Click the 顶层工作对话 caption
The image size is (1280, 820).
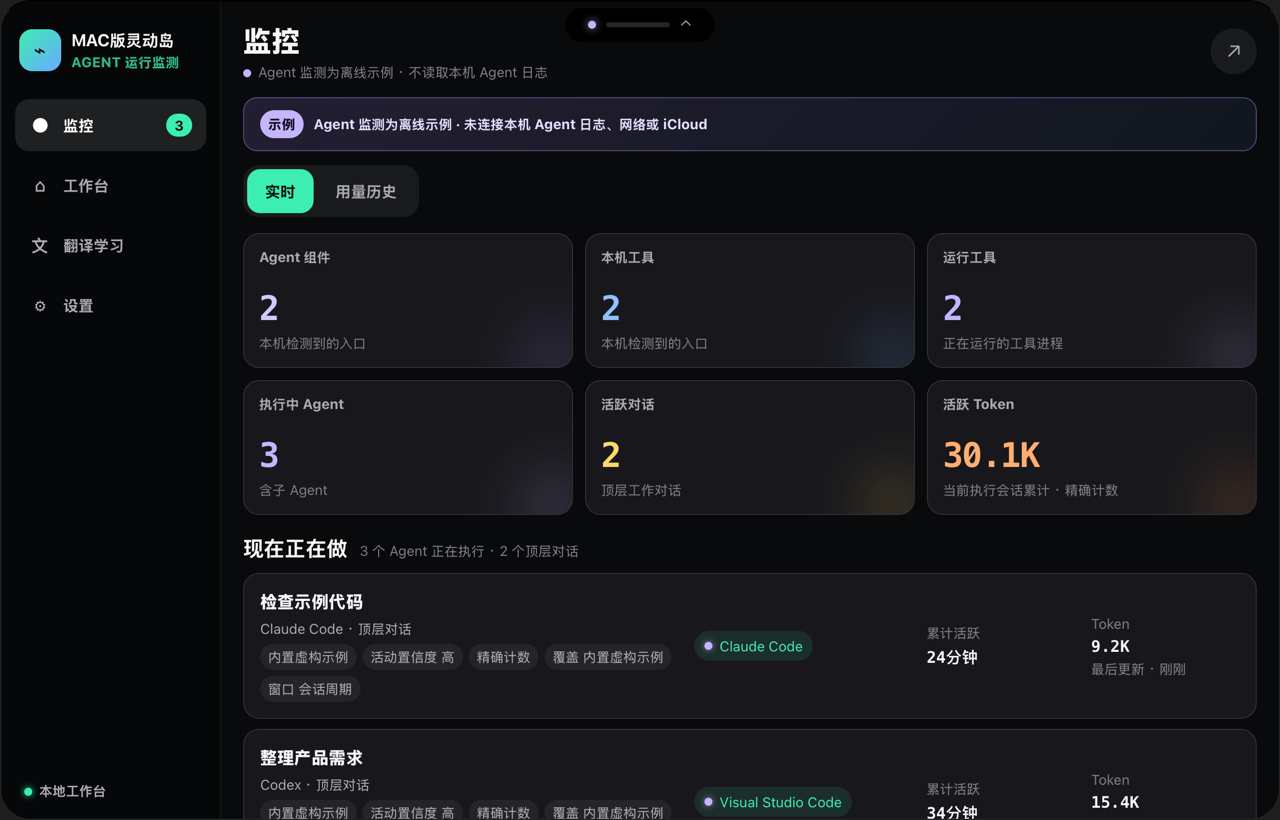641,490
